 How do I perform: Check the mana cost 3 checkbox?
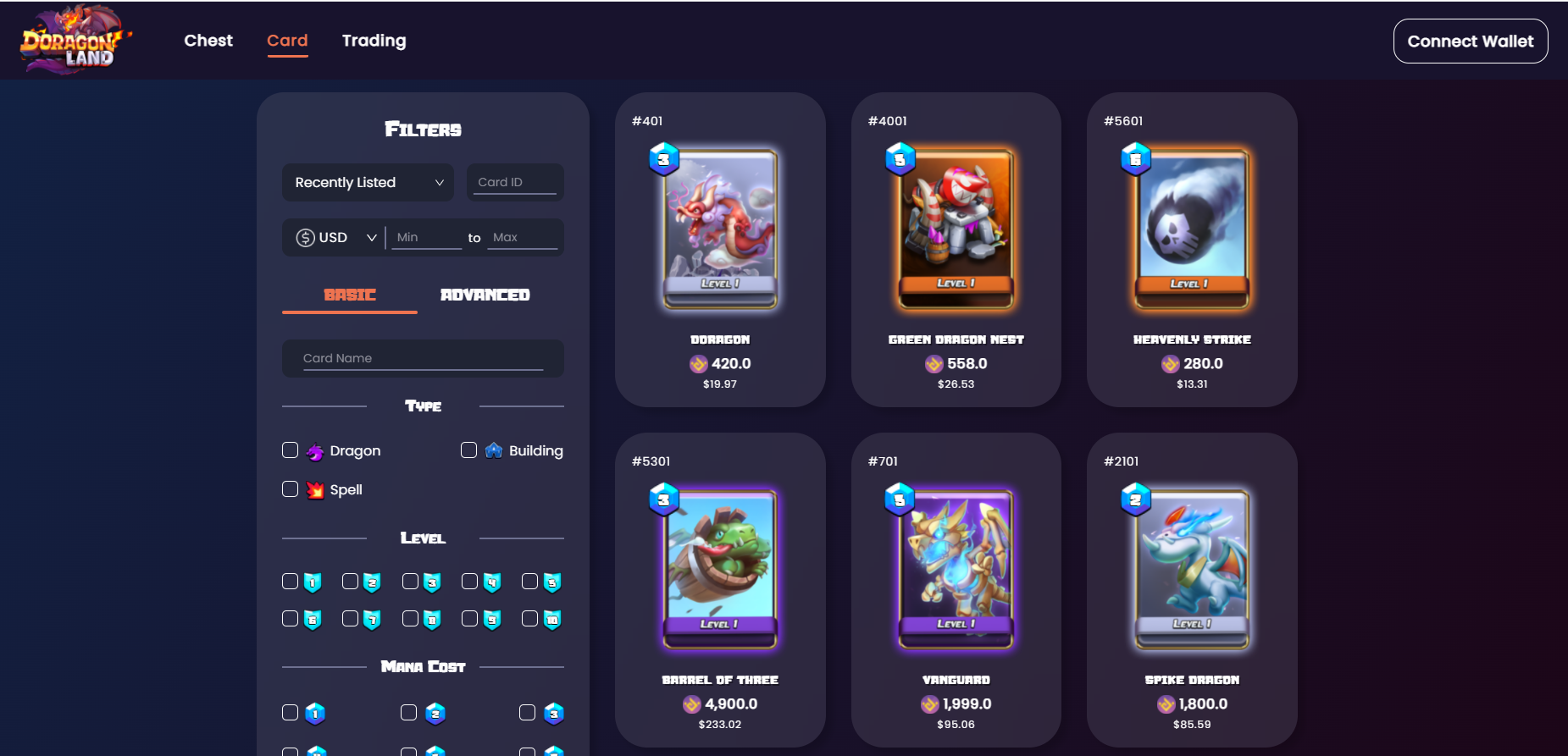527,713
